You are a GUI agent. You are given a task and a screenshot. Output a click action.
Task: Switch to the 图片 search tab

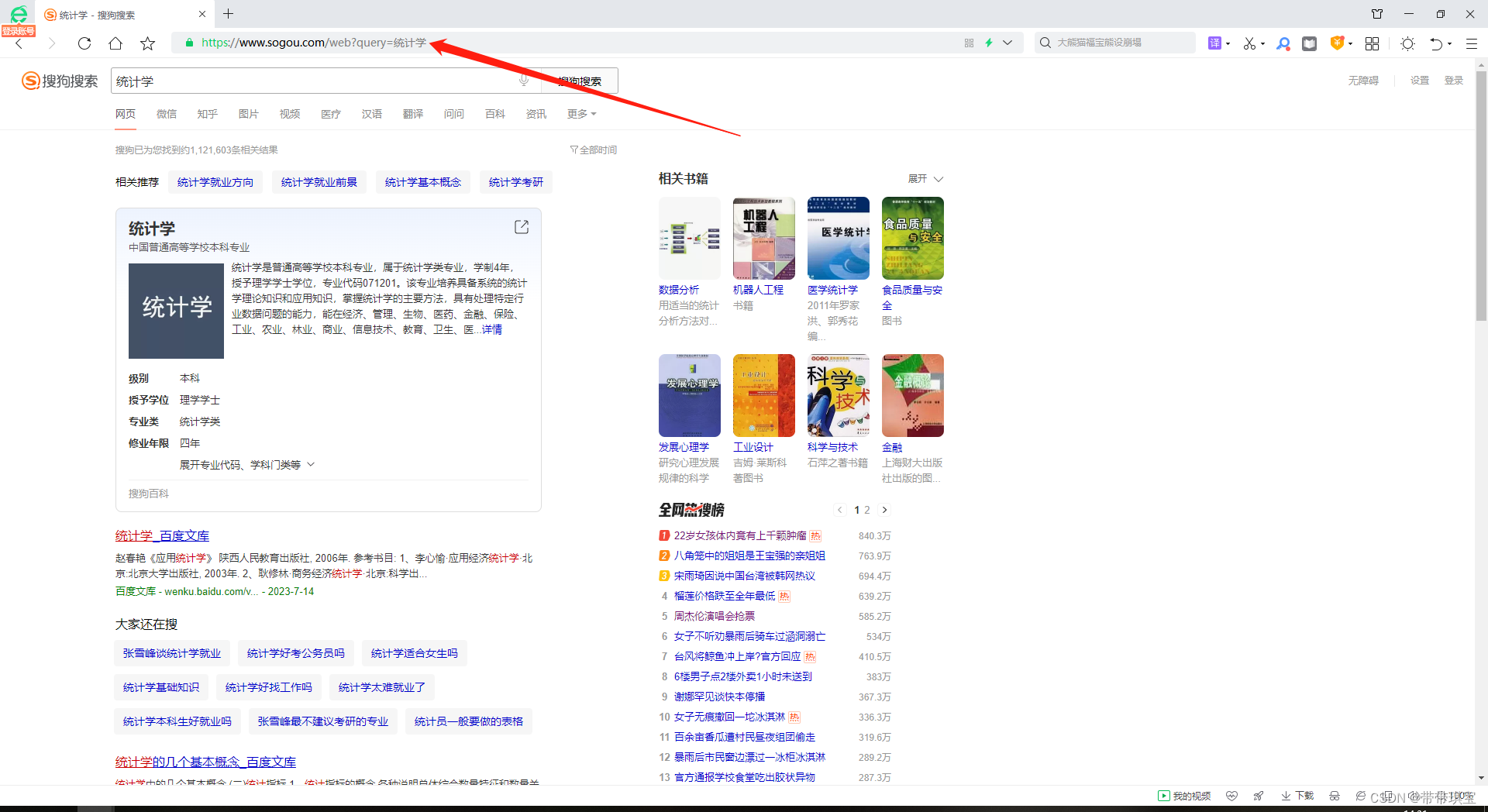249,114
